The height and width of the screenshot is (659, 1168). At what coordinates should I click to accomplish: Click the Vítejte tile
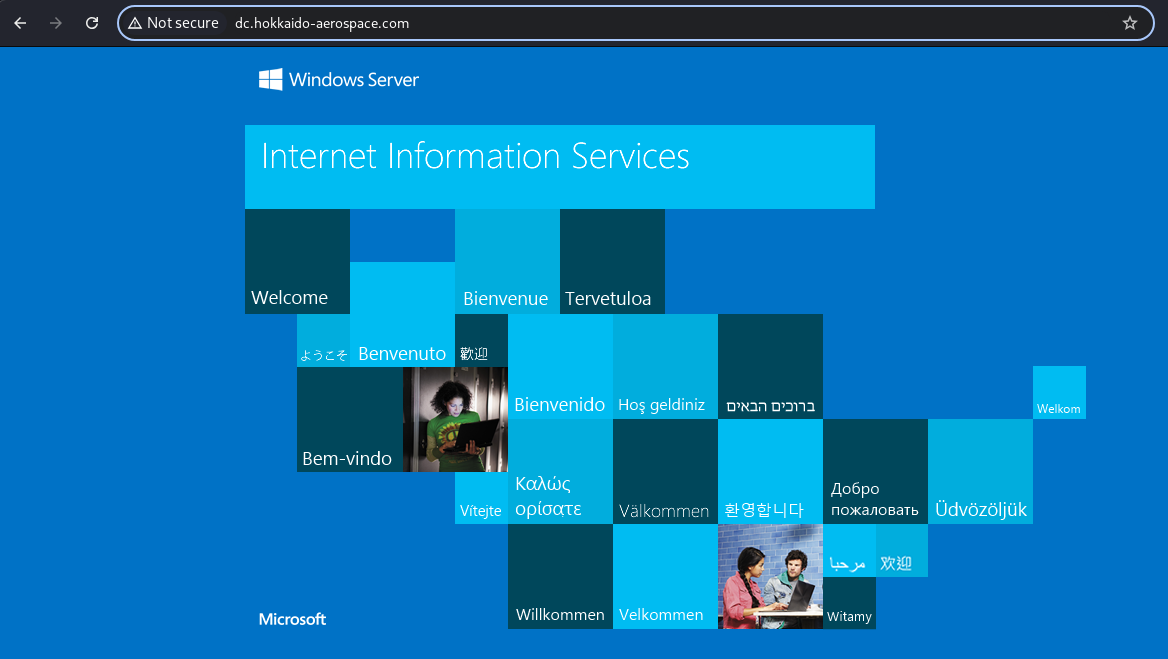[x=481, y=497]
